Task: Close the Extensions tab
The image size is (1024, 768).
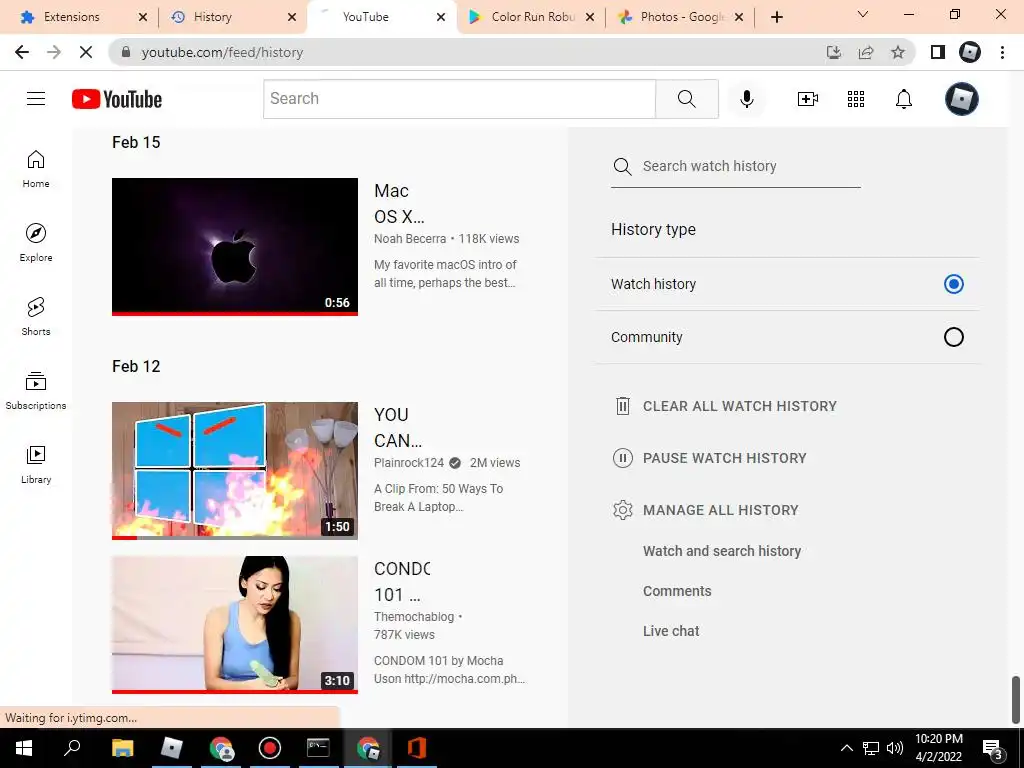Action: click(143, 17)
